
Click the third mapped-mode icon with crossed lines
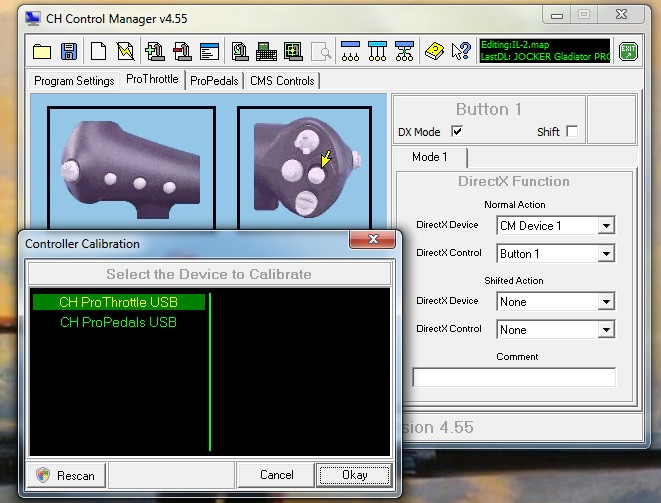[404, 51]
